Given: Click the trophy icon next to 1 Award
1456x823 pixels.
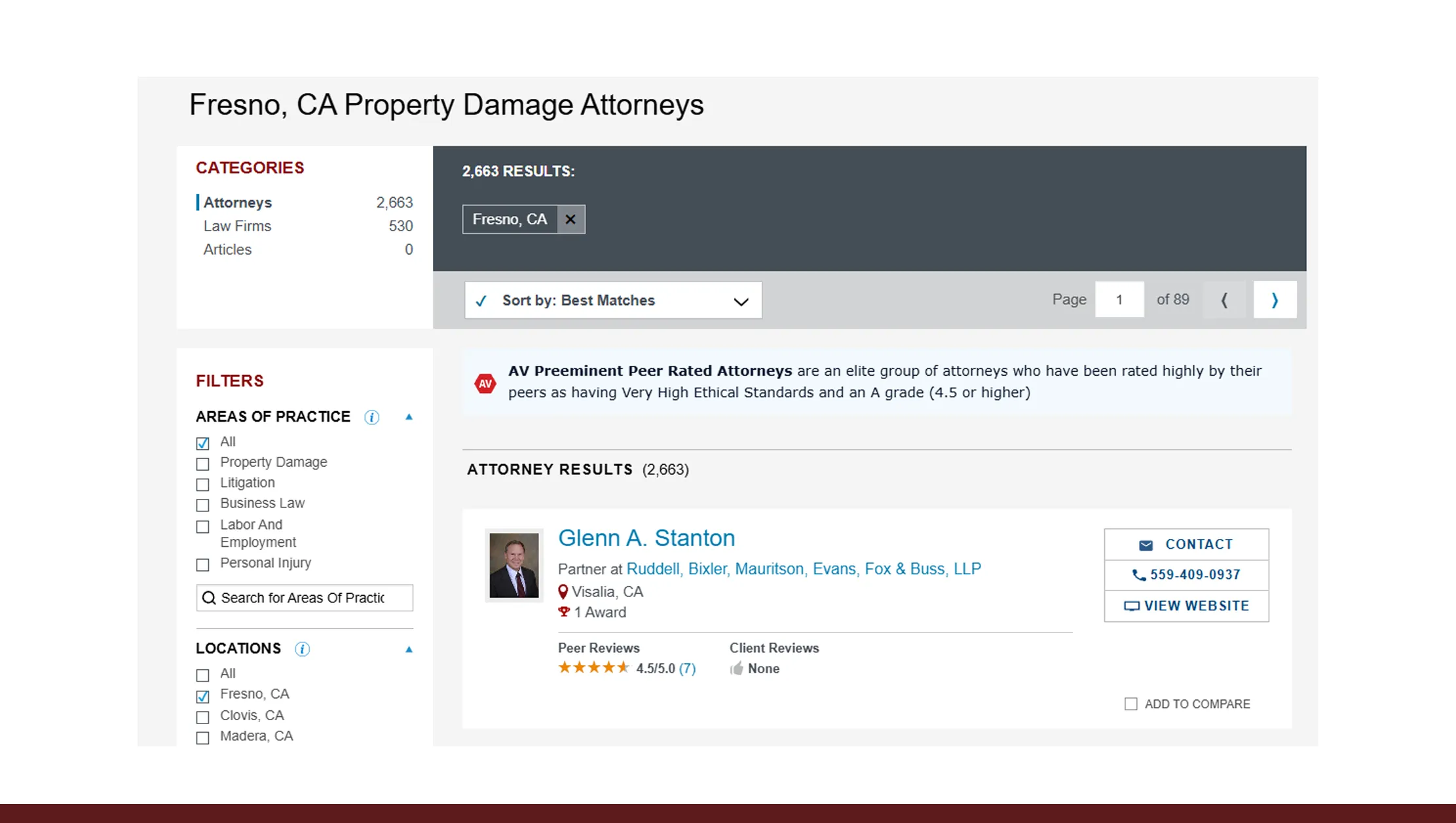Looking at the screenshot, I should coord(563,612).
